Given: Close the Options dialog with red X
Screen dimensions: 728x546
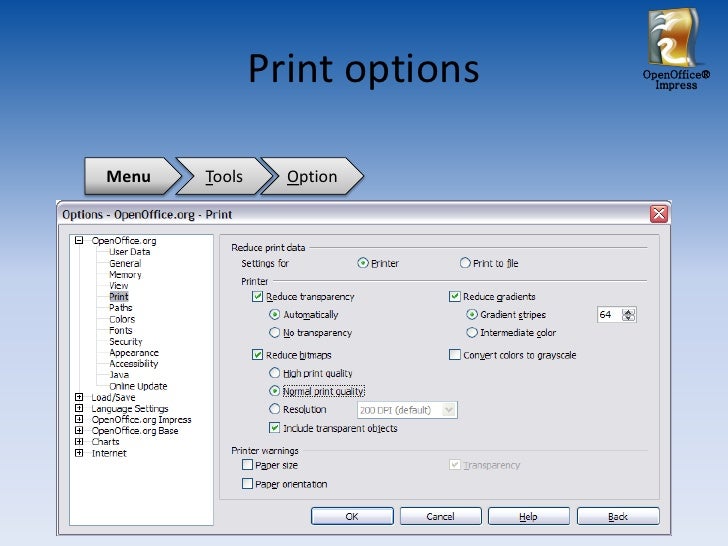Looking at the screenshot, I should click(659, 214).
